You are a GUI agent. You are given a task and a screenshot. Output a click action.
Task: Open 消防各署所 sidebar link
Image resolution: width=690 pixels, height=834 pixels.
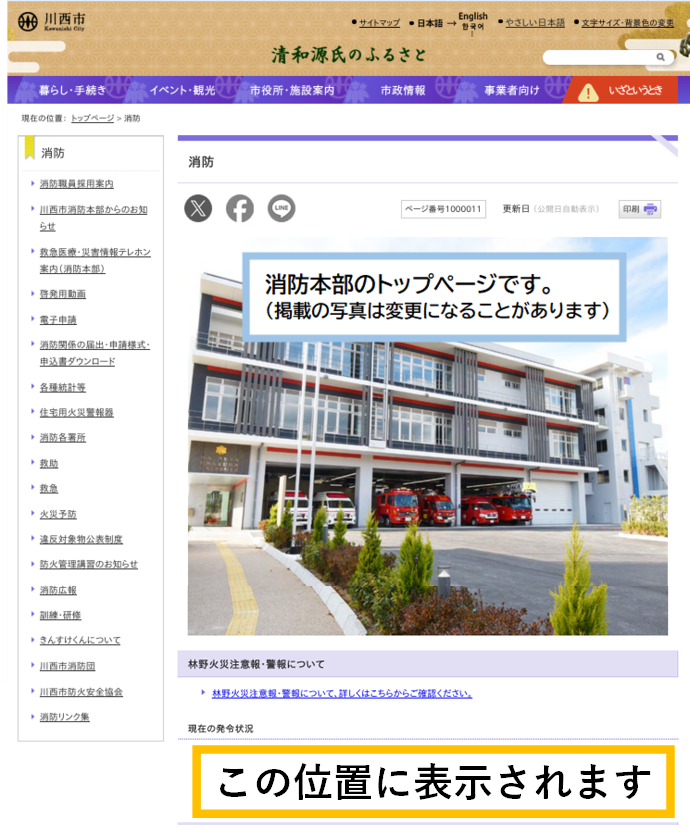pyautogui.click(x=63, y=437)
